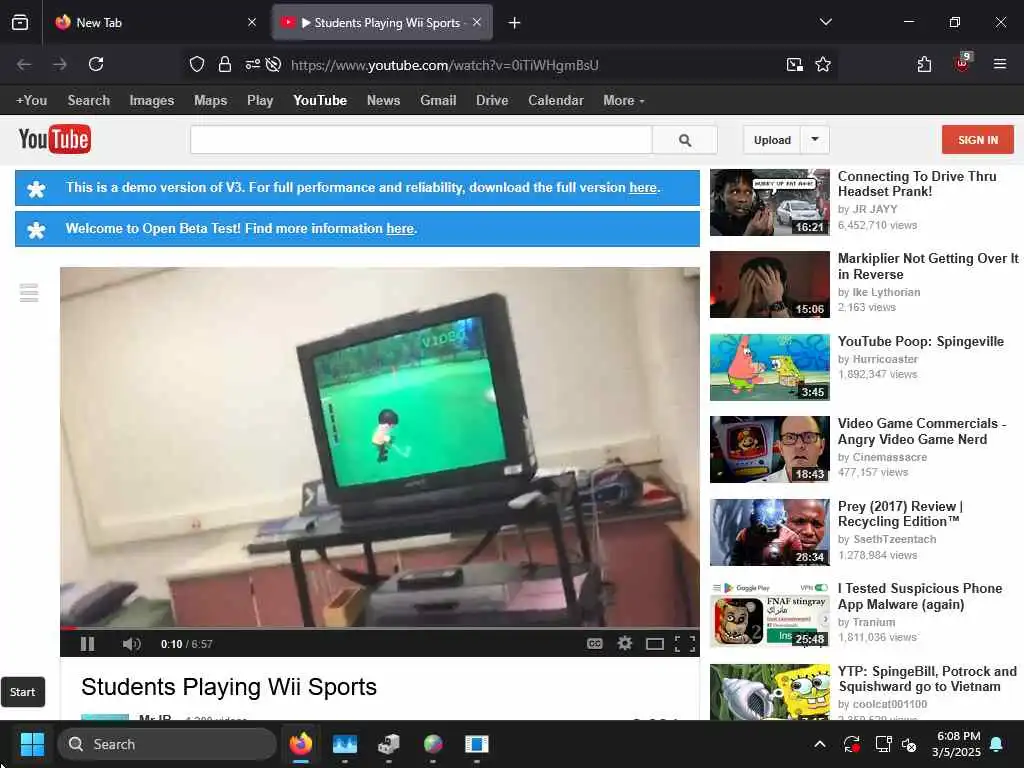This screenshot has width=1024, height=768.
Task: Open News in the Google bar
Action: [x=383, y=101]
